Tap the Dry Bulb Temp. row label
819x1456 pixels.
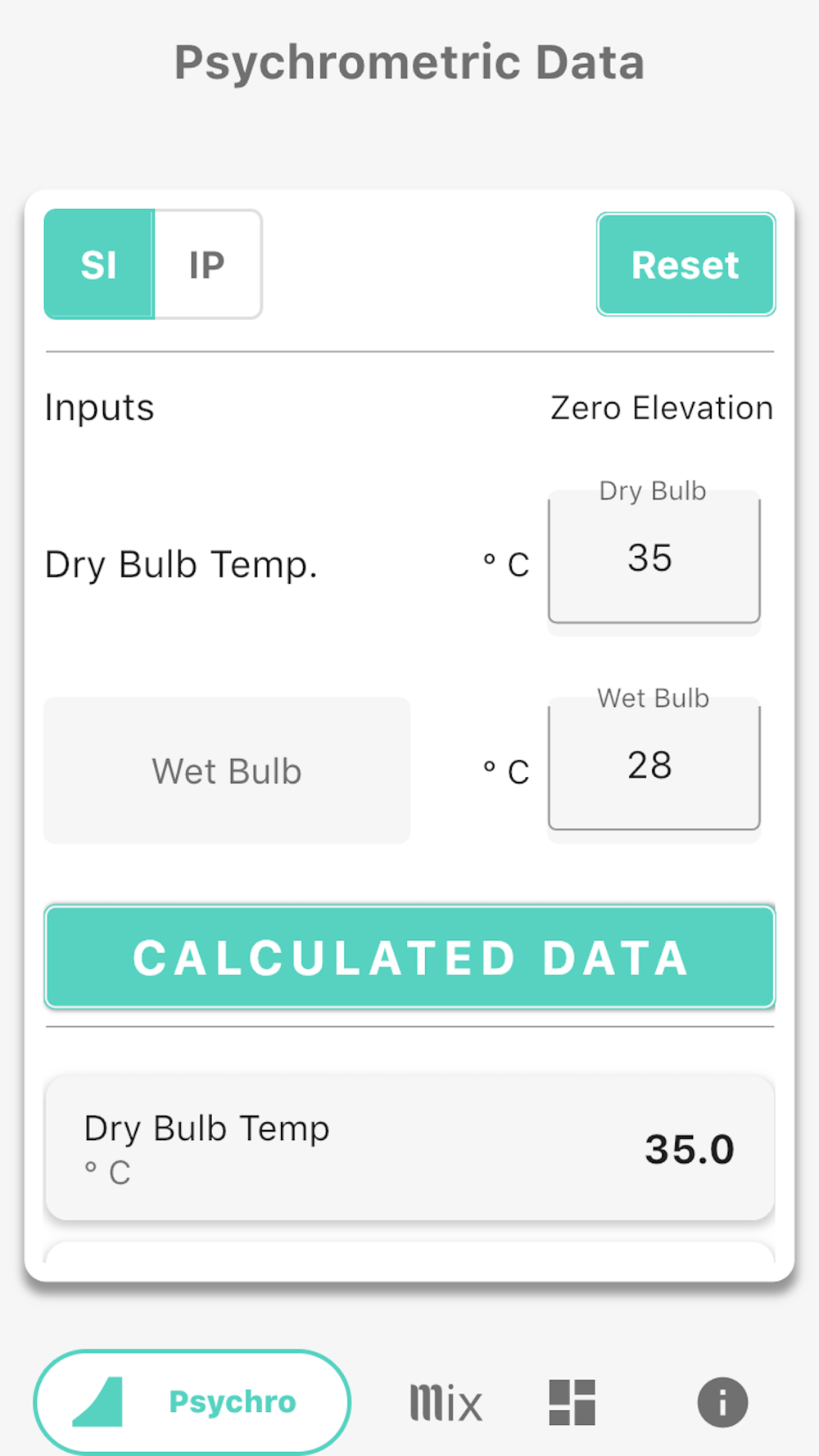pos(181,564)
